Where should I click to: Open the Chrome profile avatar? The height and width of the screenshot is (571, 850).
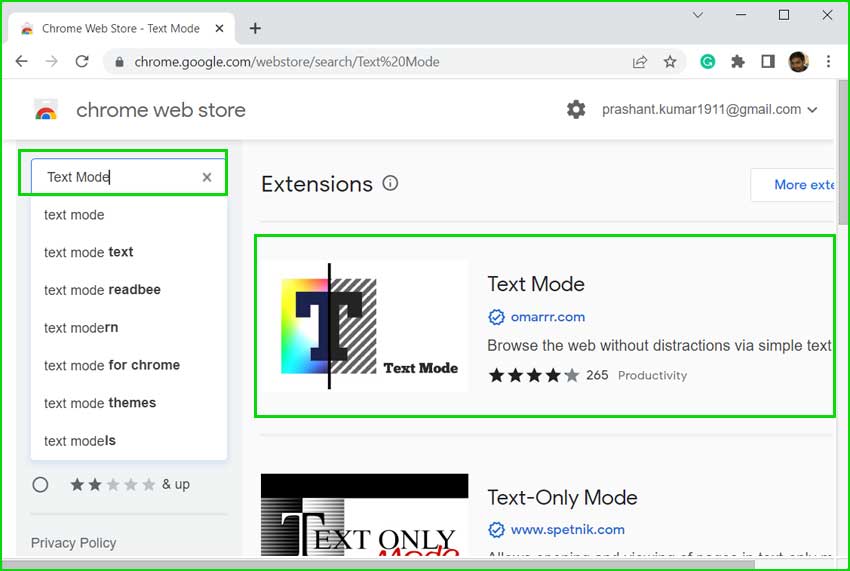[799, 62]
